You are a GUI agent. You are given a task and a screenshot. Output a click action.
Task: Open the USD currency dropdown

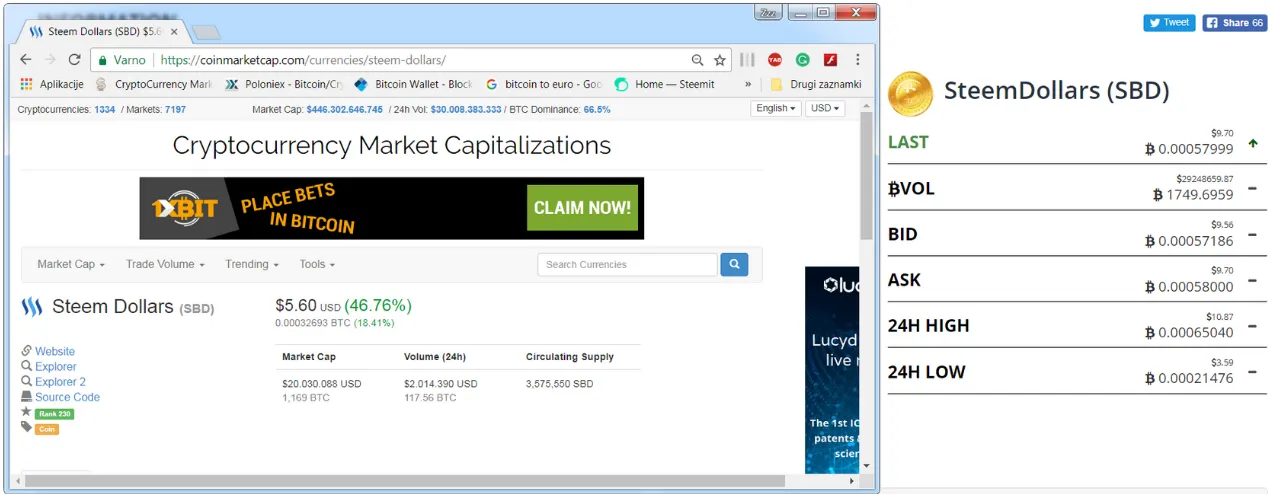point(825,108)
